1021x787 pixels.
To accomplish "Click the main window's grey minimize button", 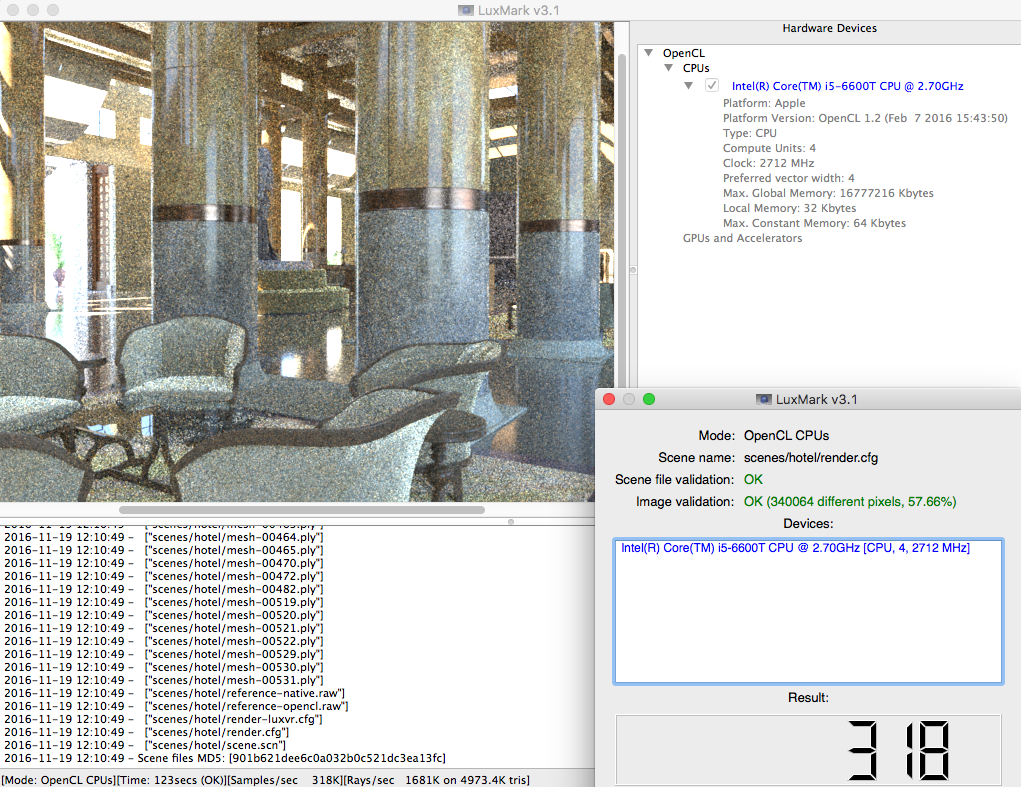I will [x=32, y=9].
